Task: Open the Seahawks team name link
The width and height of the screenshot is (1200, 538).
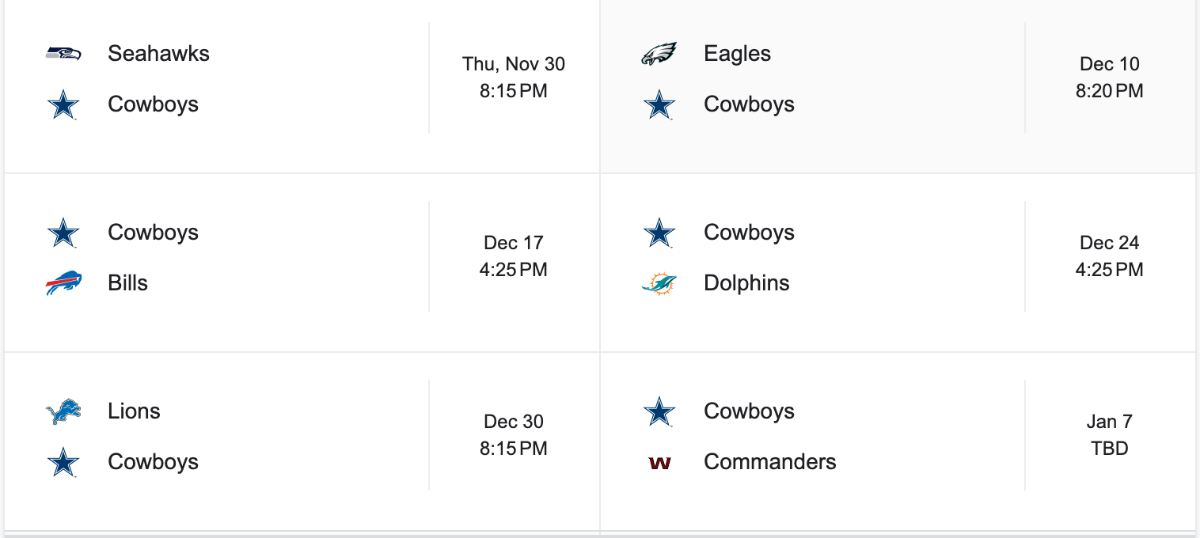Action: pyautogui.click(x=158, y=53)
